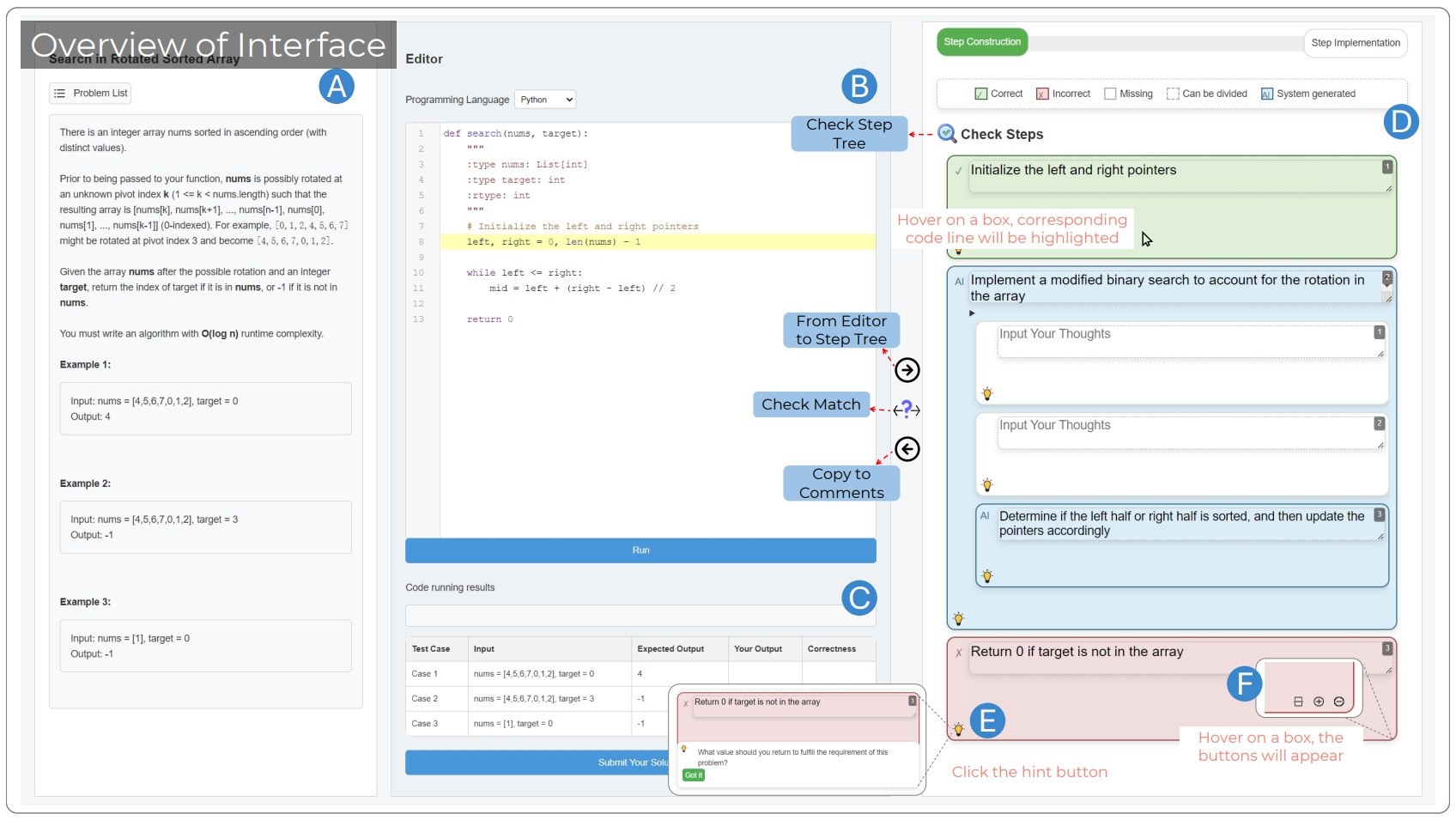Click the 'Incorrect' legend box
This screenshot has width=1456, height=820.
1042,94
